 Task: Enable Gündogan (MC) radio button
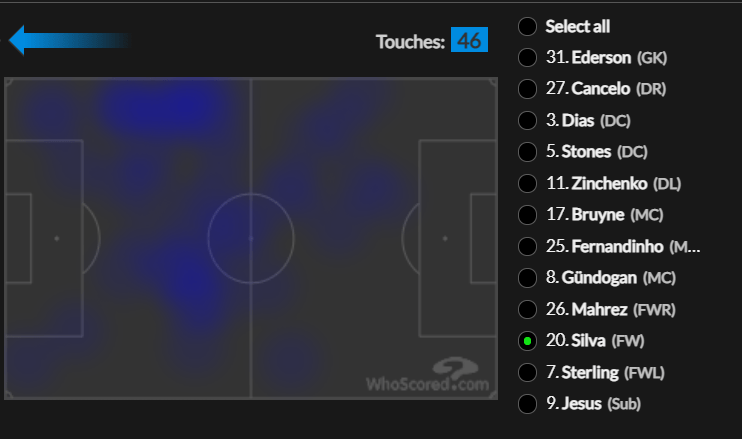coord(527,278)
